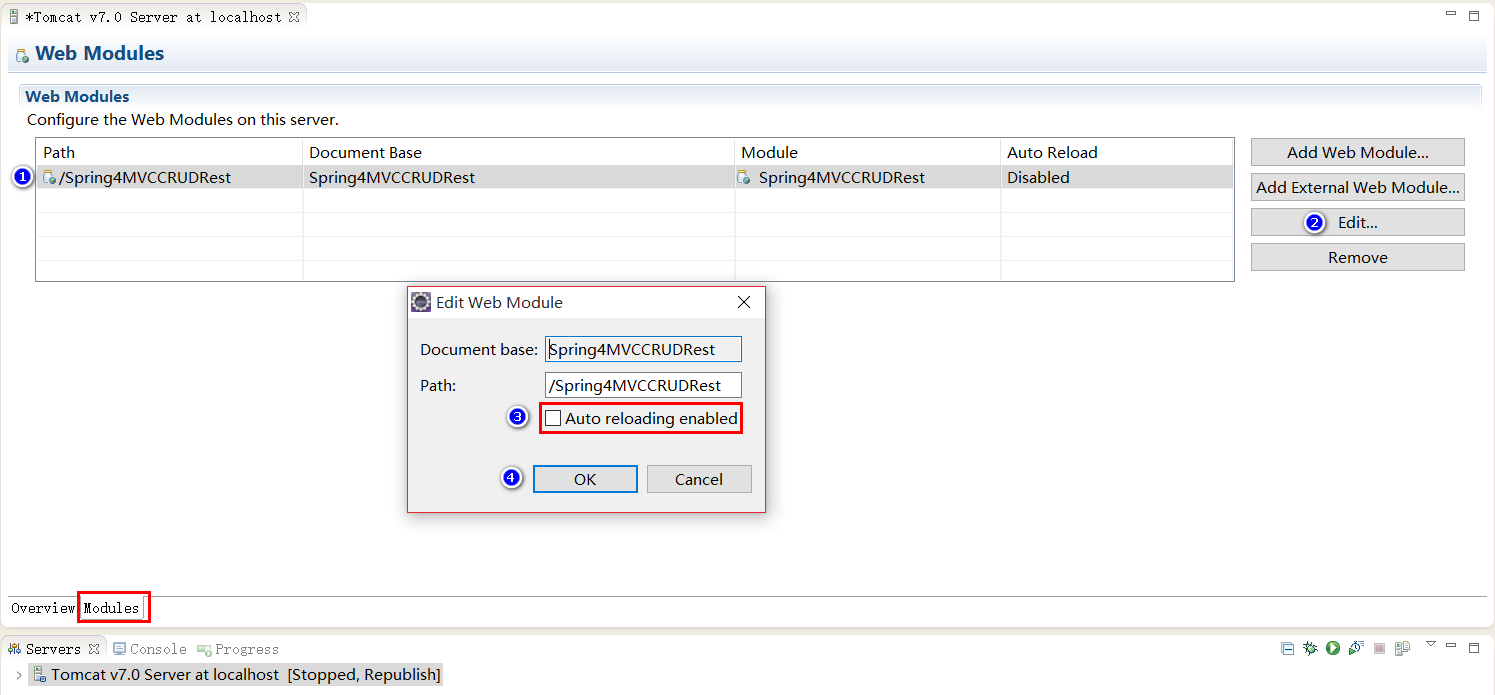Expand the Tomcat v7.0 Server tree node
Viewport: 1495px width, 695px height.
pyautogui.click(x=18, y=675)
